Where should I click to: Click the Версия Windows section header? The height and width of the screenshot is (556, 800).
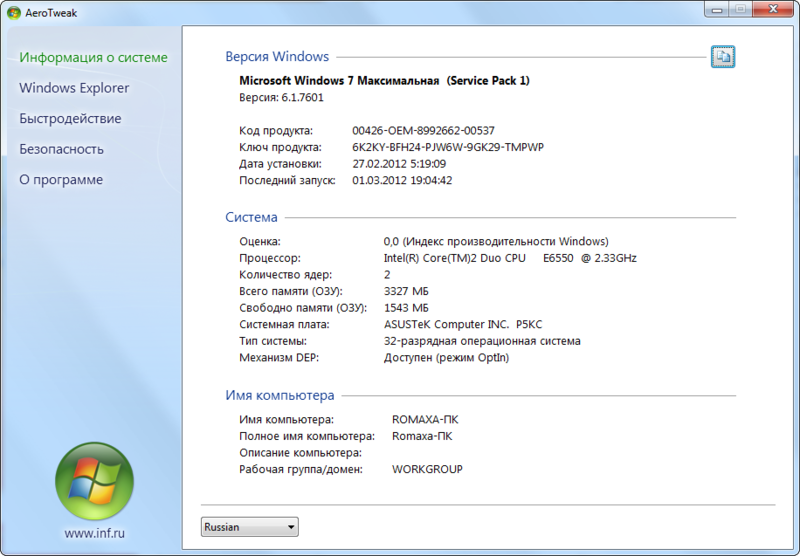pos(277,57)
